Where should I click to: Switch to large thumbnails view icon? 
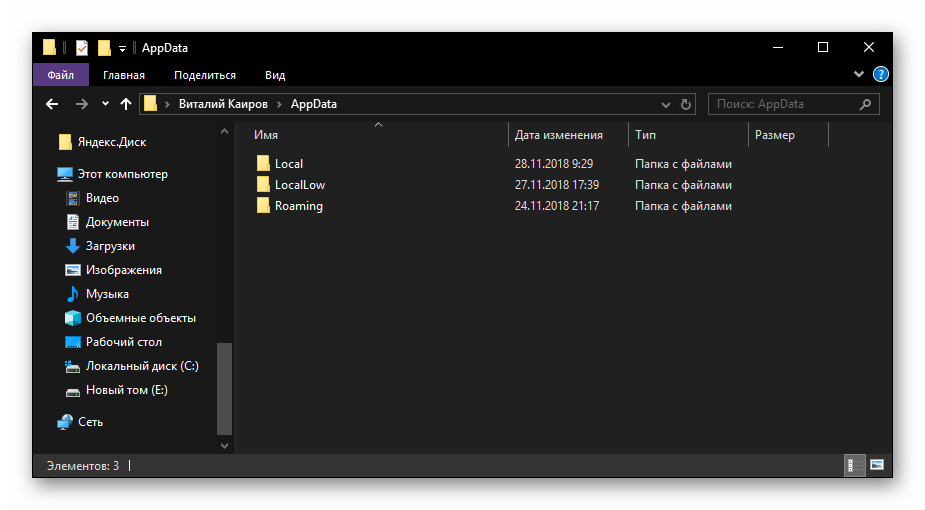coord(877,465)
